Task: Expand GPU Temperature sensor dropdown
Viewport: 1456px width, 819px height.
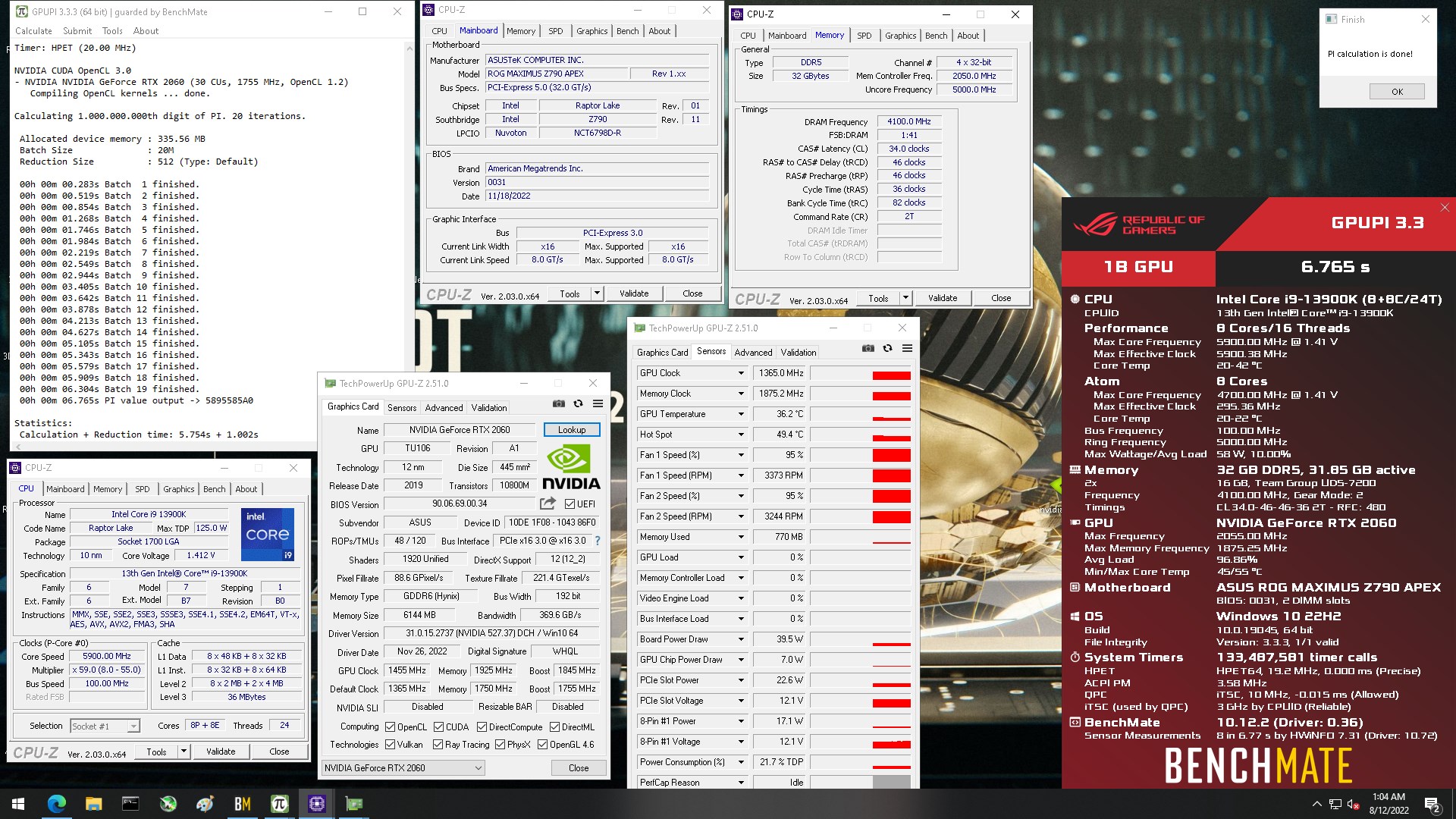Action: 741,414
